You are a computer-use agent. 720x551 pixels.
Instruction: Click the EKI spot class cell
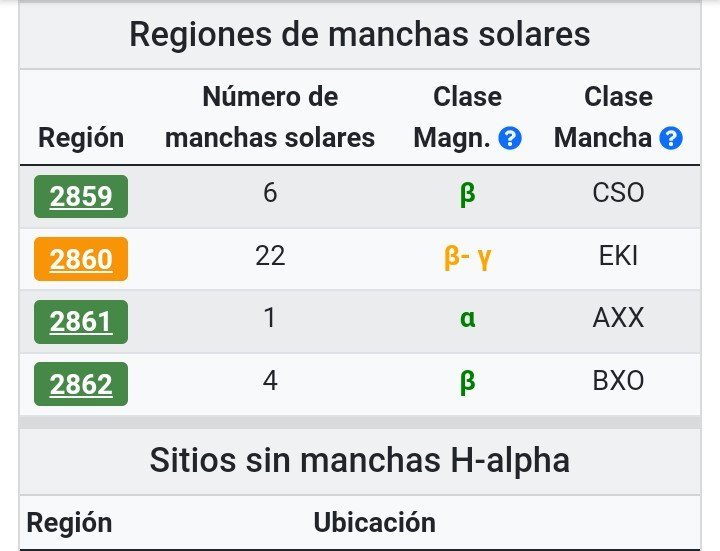point(618,256)
